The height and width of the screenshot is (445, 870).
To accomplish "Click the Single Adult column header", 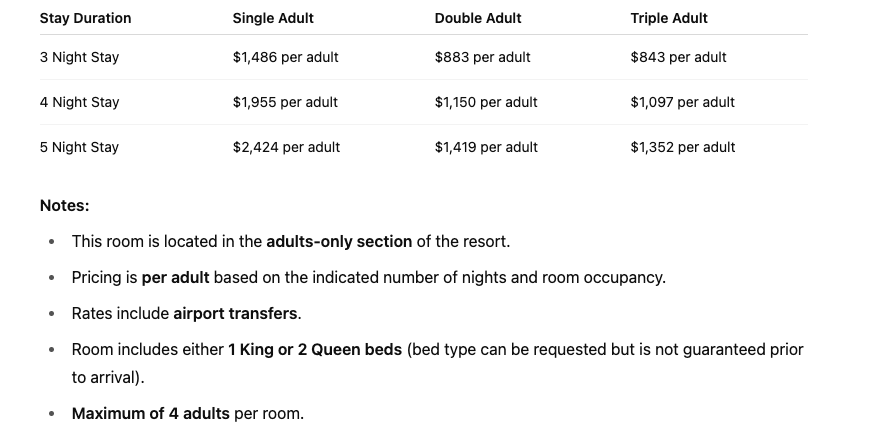I will [x=272, y=18].
